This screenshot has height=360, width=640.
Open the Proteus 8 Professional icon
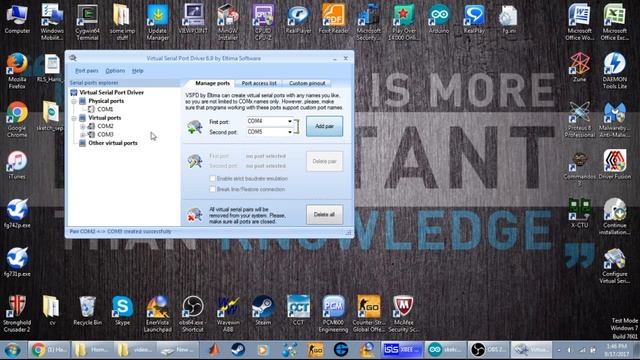pyautogui.click(x=580, y=120)
